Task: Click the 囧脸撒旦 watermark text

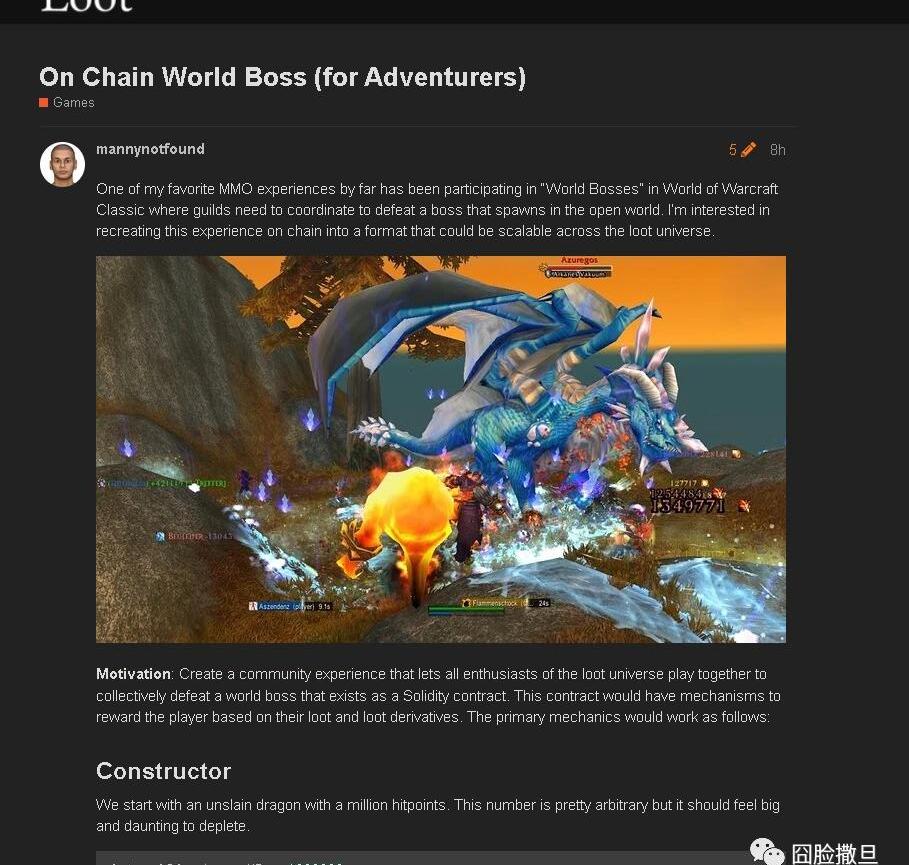Action: (x=834, y=854)
